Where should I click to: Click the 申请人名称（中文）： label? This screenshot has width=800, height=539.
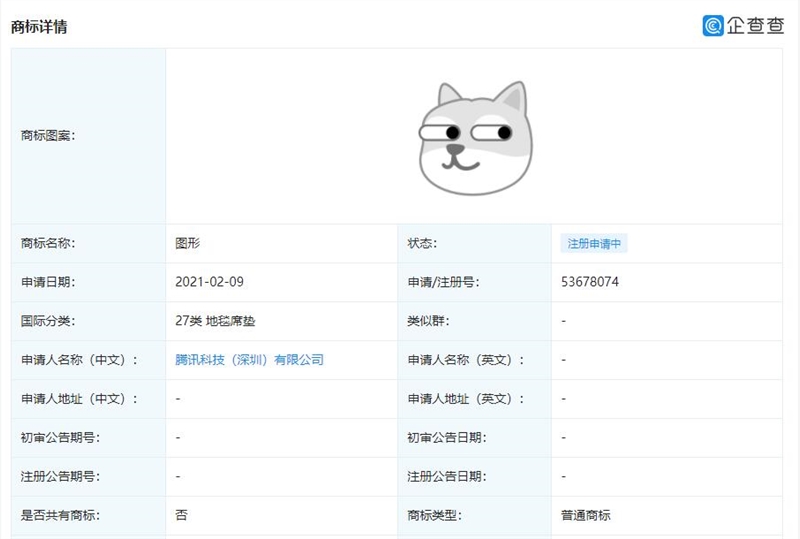pos(80,360)
